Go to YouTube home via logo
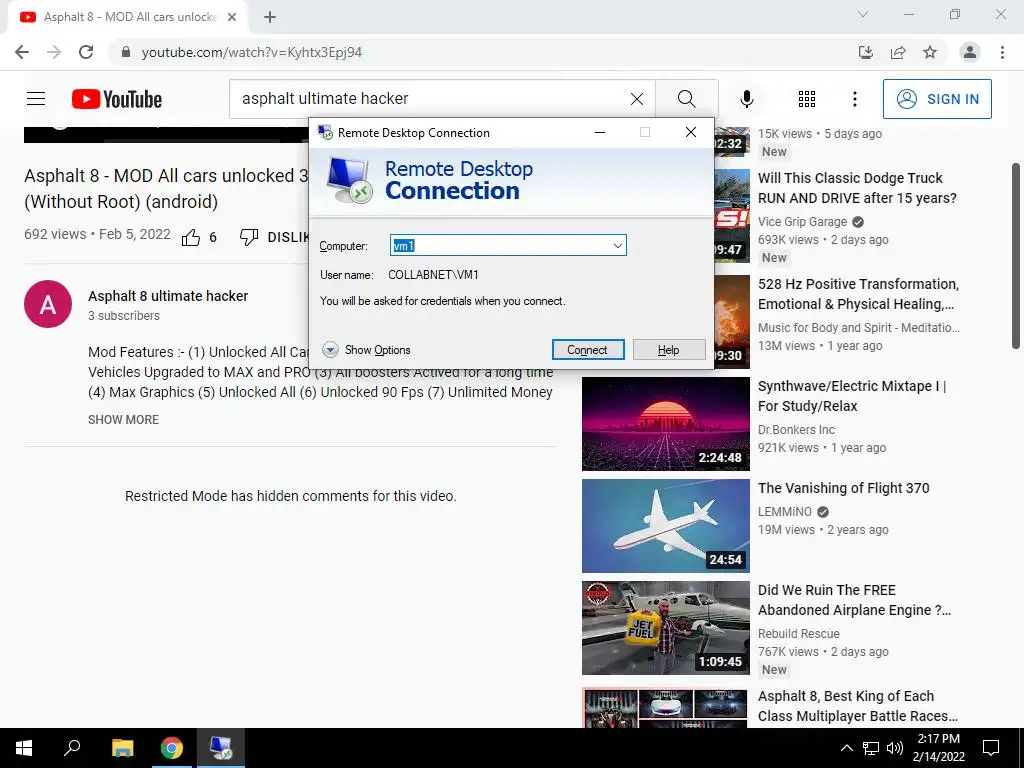This screenshot has width=1024, height=768. (117, 99)
